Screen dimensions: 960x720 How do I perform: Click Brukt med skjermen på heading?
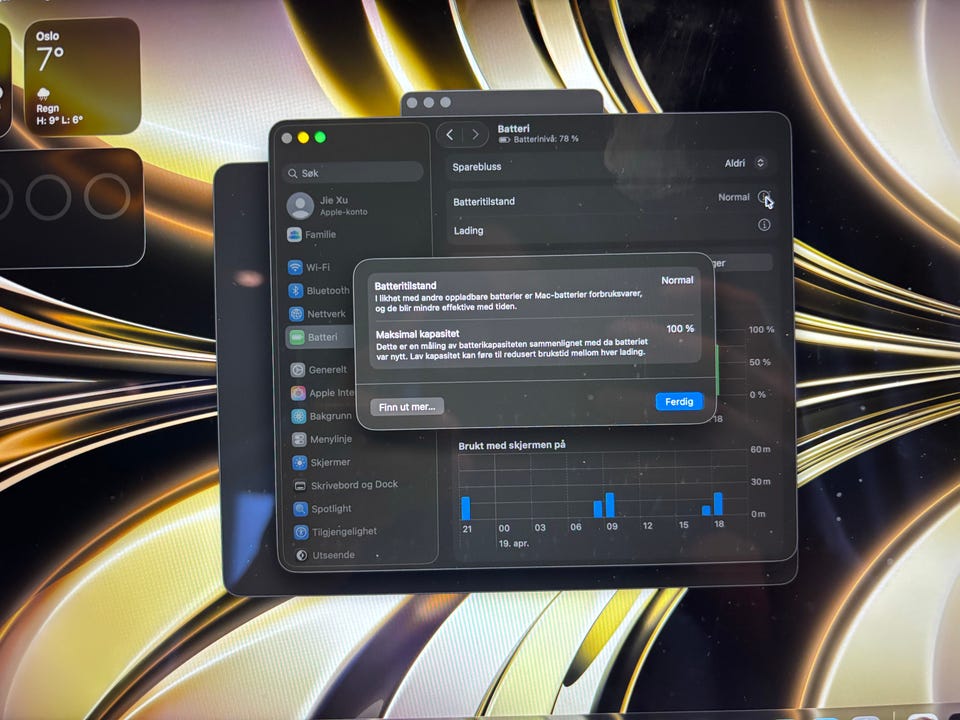click(512, 446)
